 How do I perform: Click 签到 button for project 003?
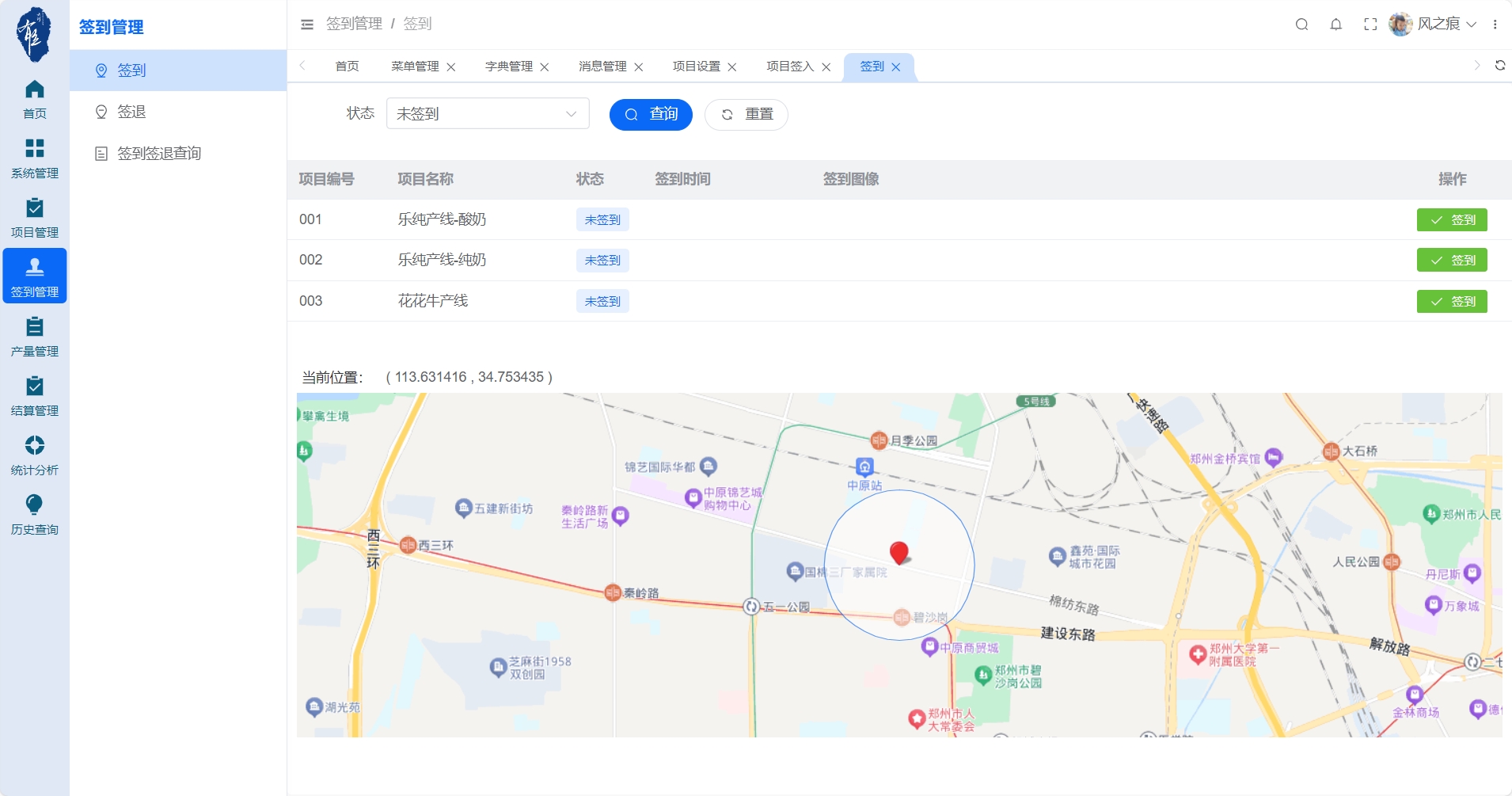[1452, 301]
